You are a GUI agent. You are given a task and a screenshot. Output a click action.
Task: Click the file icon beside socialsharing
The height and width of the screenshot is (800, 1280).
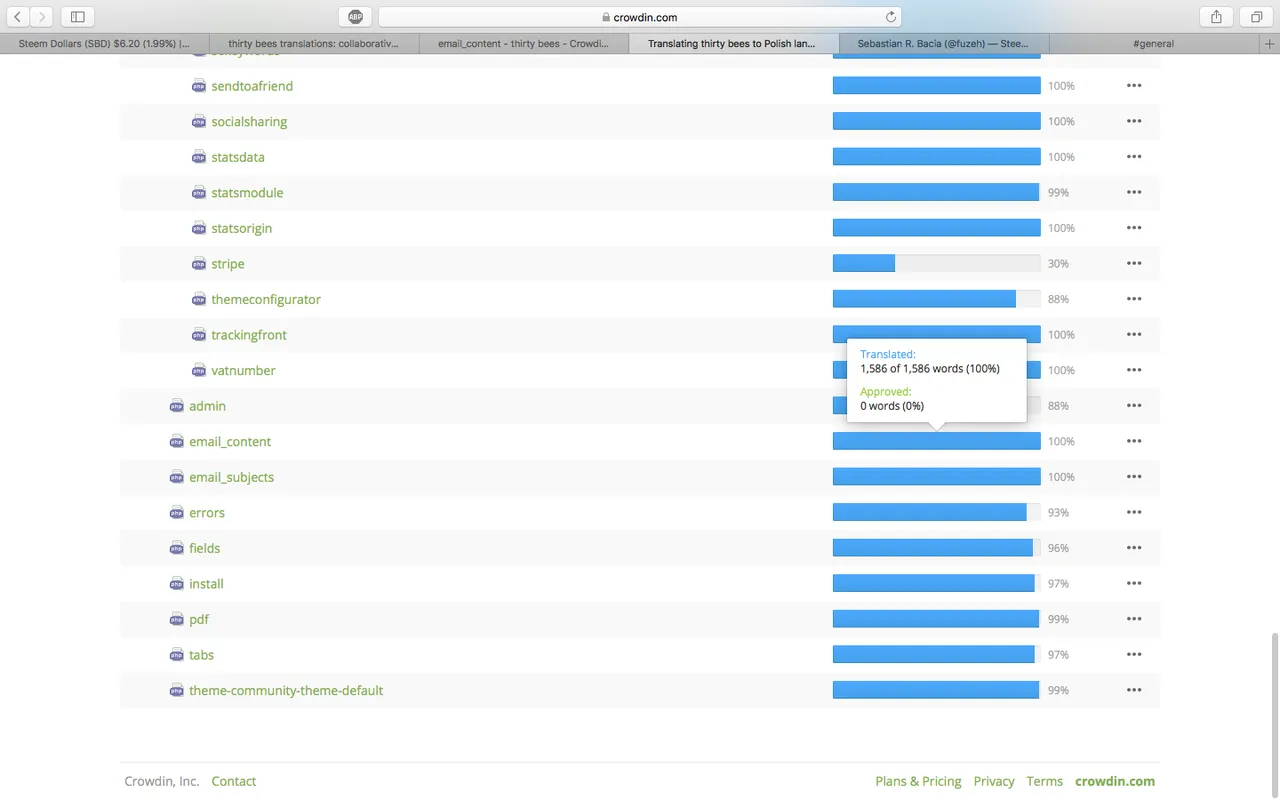(198, 121)
